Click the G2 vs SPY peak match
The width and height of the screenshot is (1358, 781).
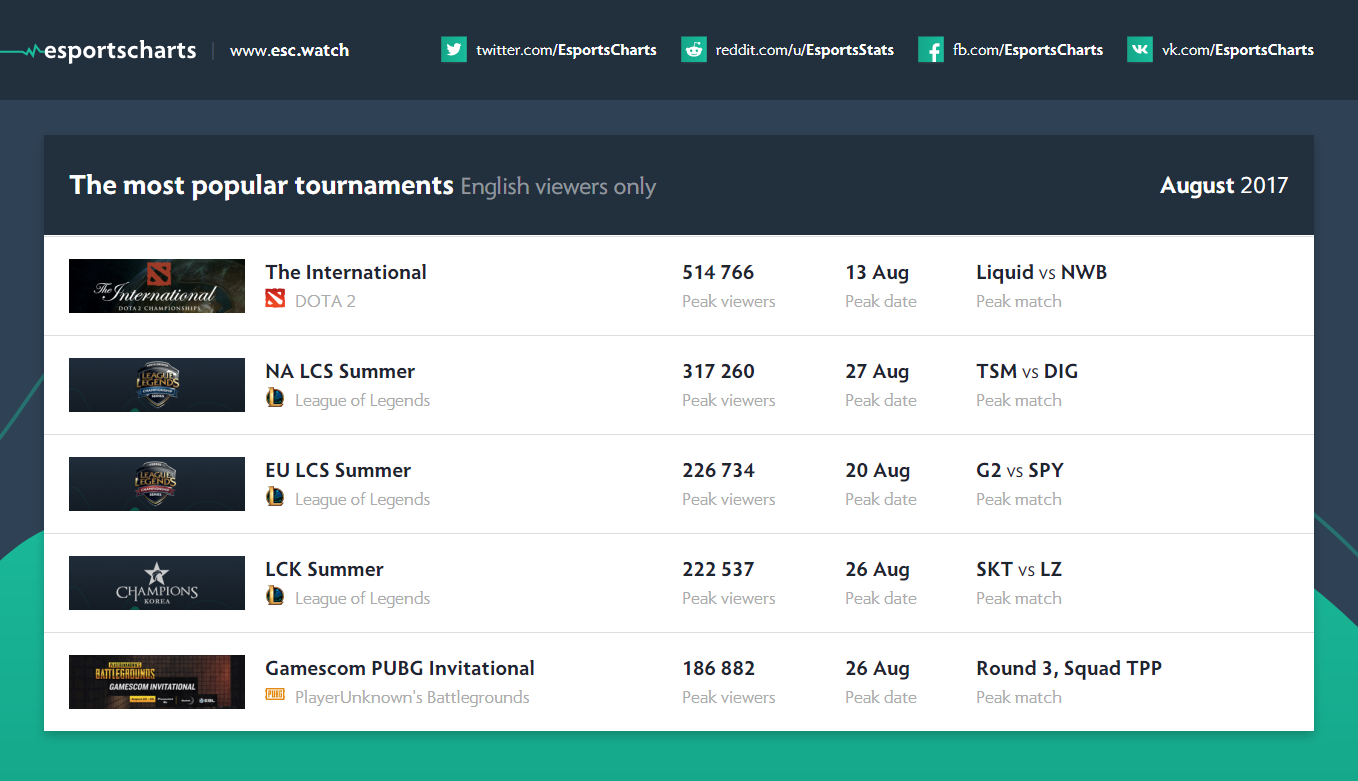tap(1020, 470)
